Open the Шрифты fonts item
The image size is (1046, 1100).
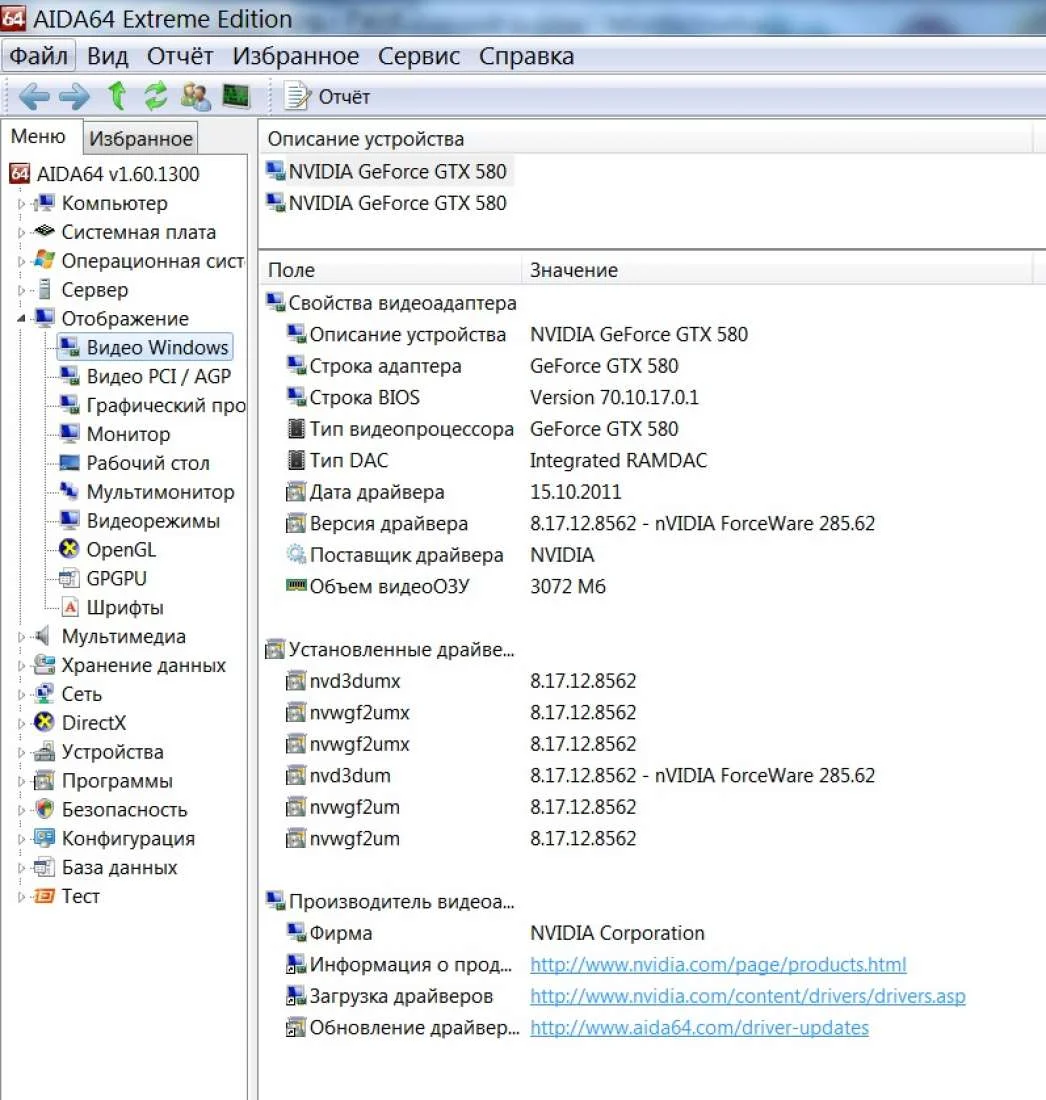pyautogui.click(x=124, y=607)
